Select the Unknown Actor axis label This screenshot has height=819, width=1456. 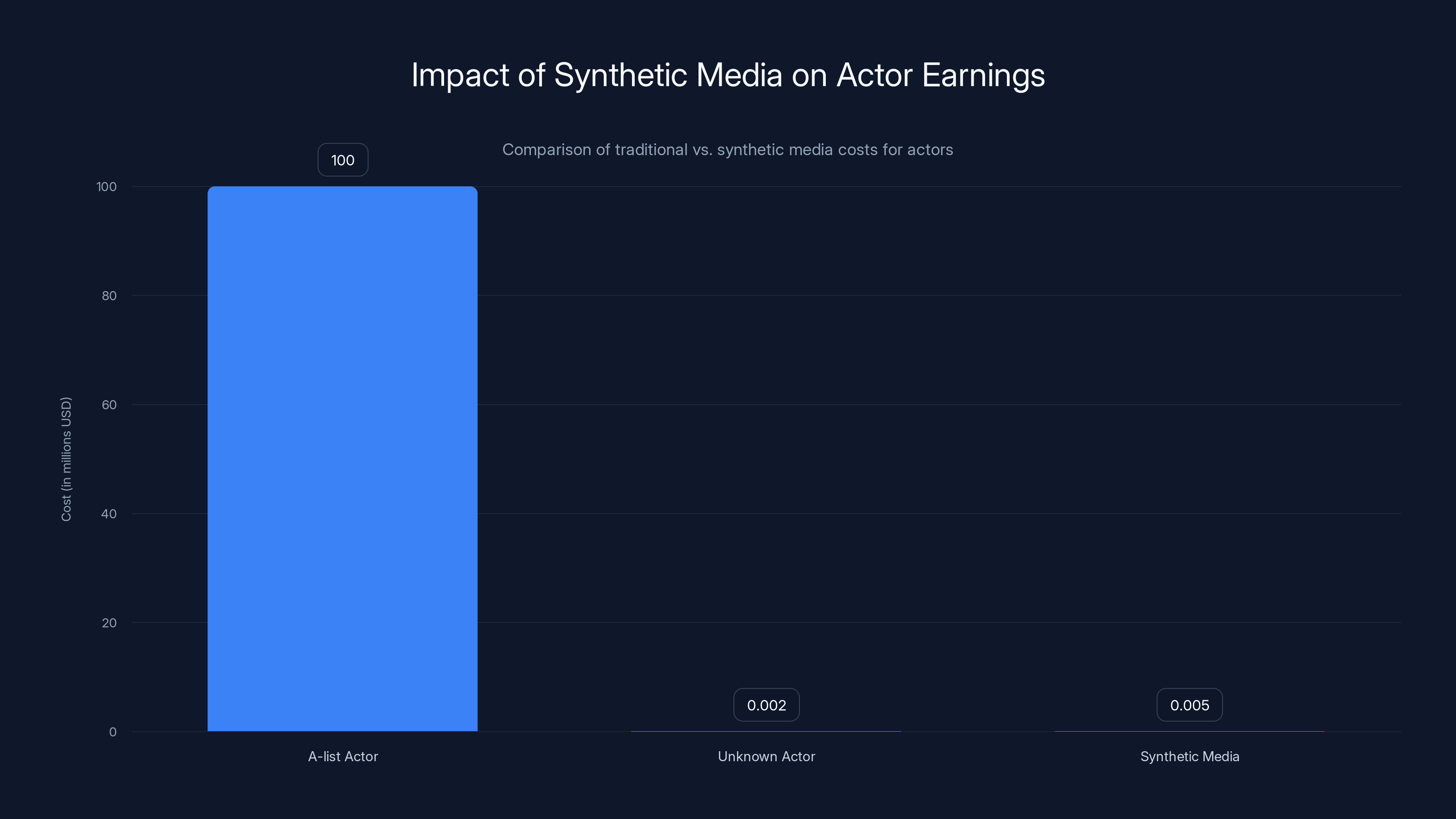766,756
